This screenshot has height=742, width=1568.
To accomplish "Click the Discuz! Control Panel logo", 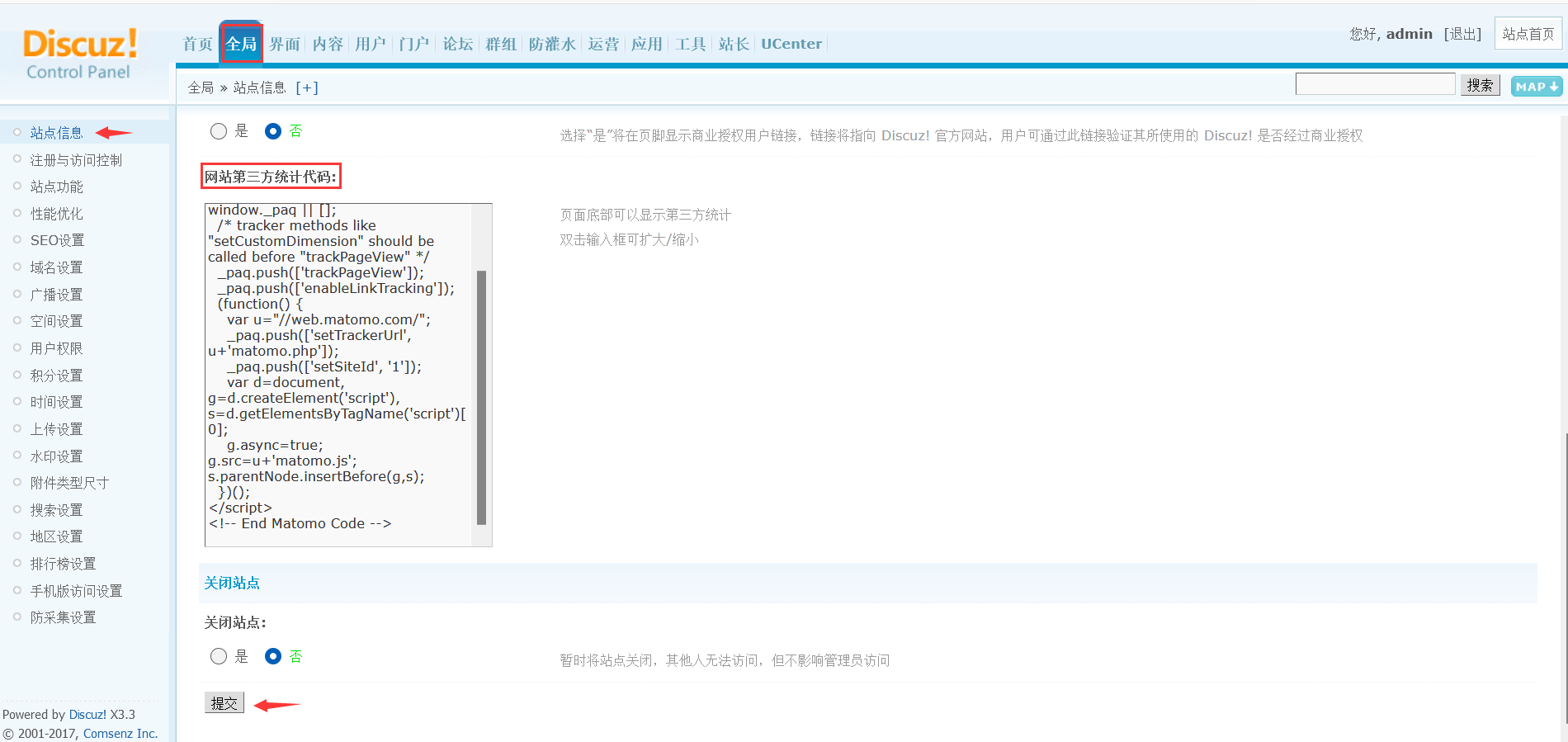I will (79, 54).
